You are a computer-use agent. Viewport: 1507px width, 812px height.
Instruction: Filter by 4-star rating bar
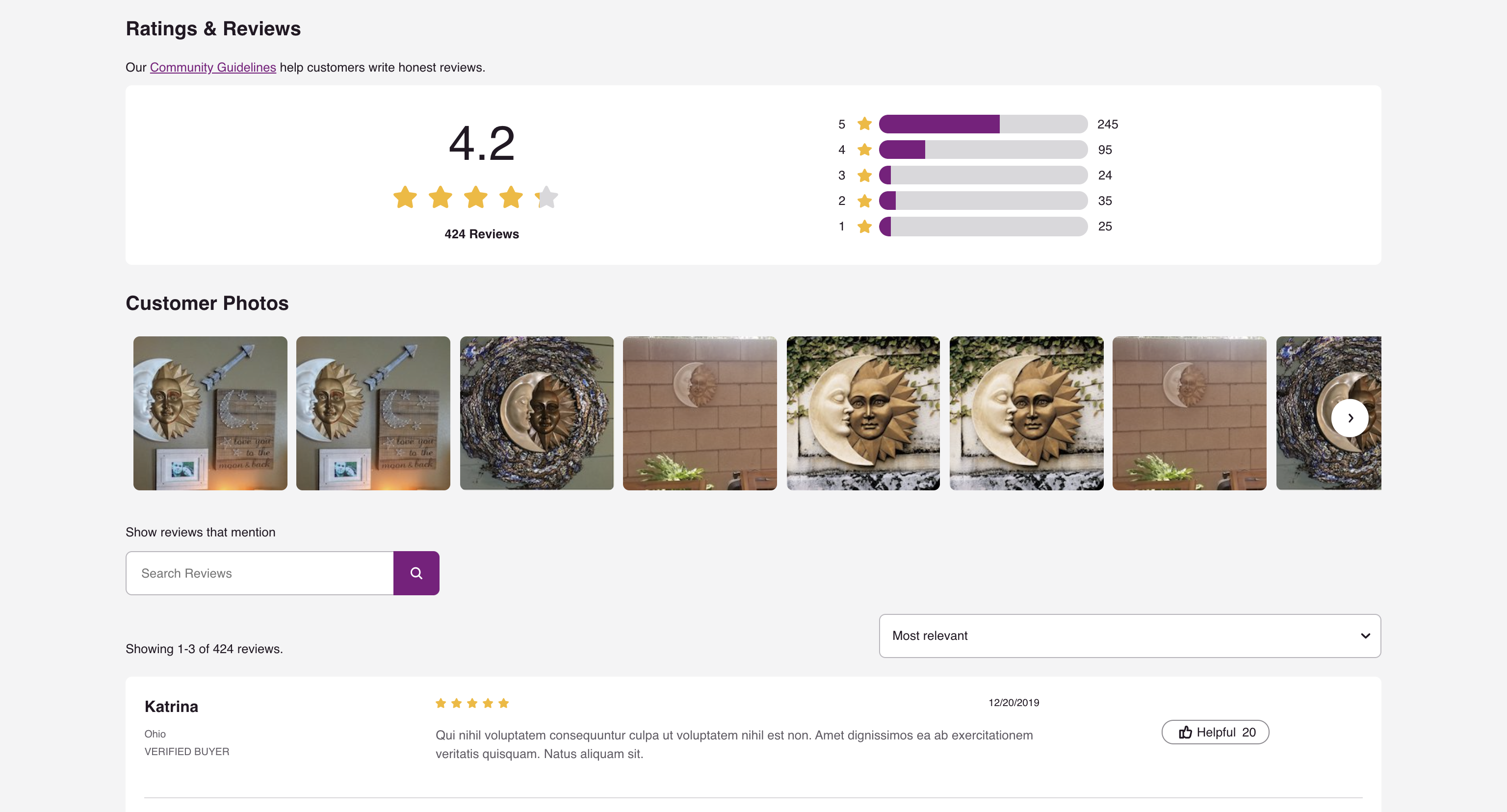click(983, 150)
